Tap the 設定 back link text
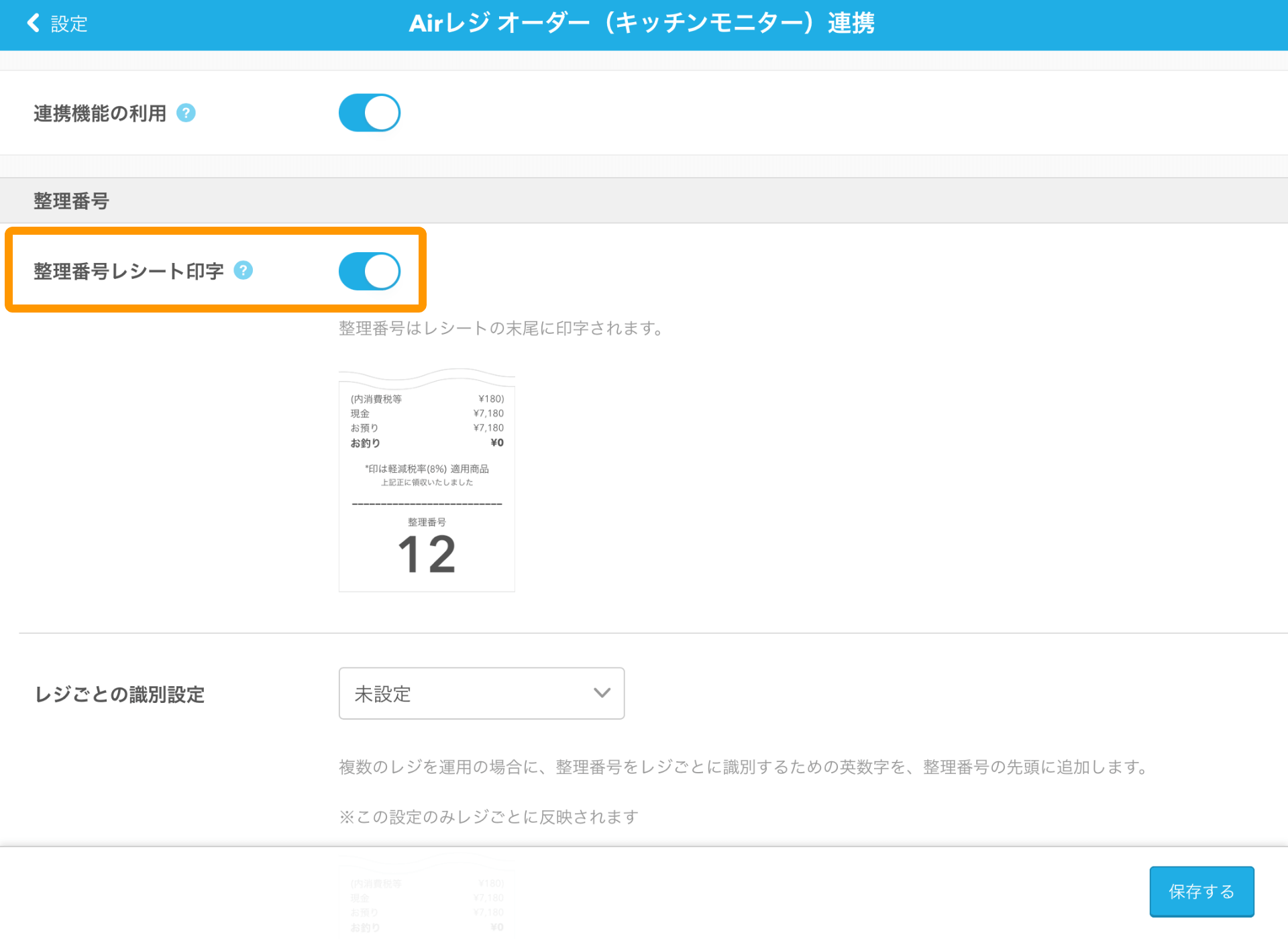This screenshot has width=1288, height=939. click(x=69, y=24)
